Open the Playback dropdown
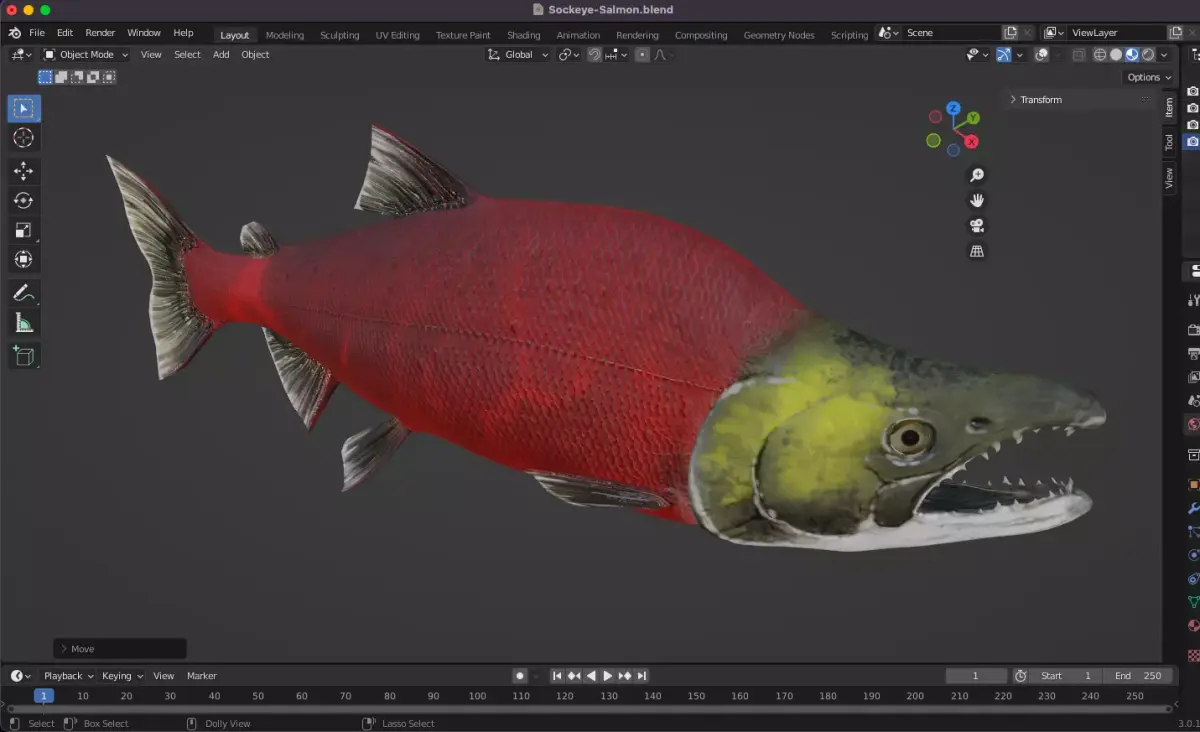 click(68, 676)
